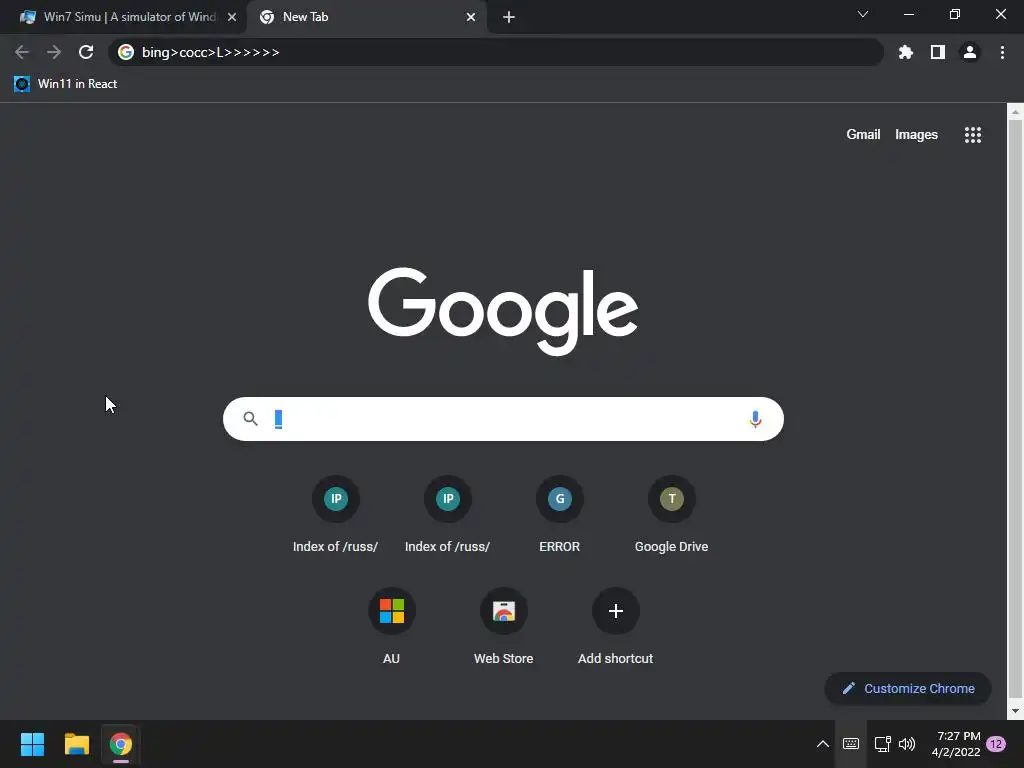This screenshot has width=1024, height=768.
Task: Open the Chrome profile avatar
Action: [970, 52]
